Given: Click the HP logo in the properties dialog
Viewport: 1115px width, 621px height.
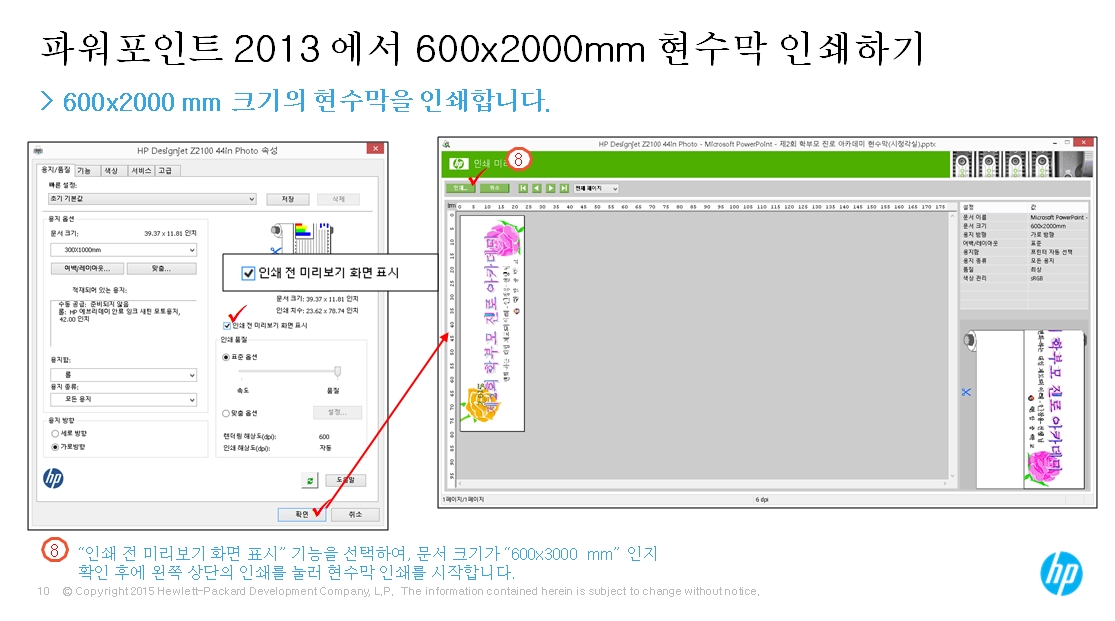Looking at the screenshot, I should coord(53,478).
